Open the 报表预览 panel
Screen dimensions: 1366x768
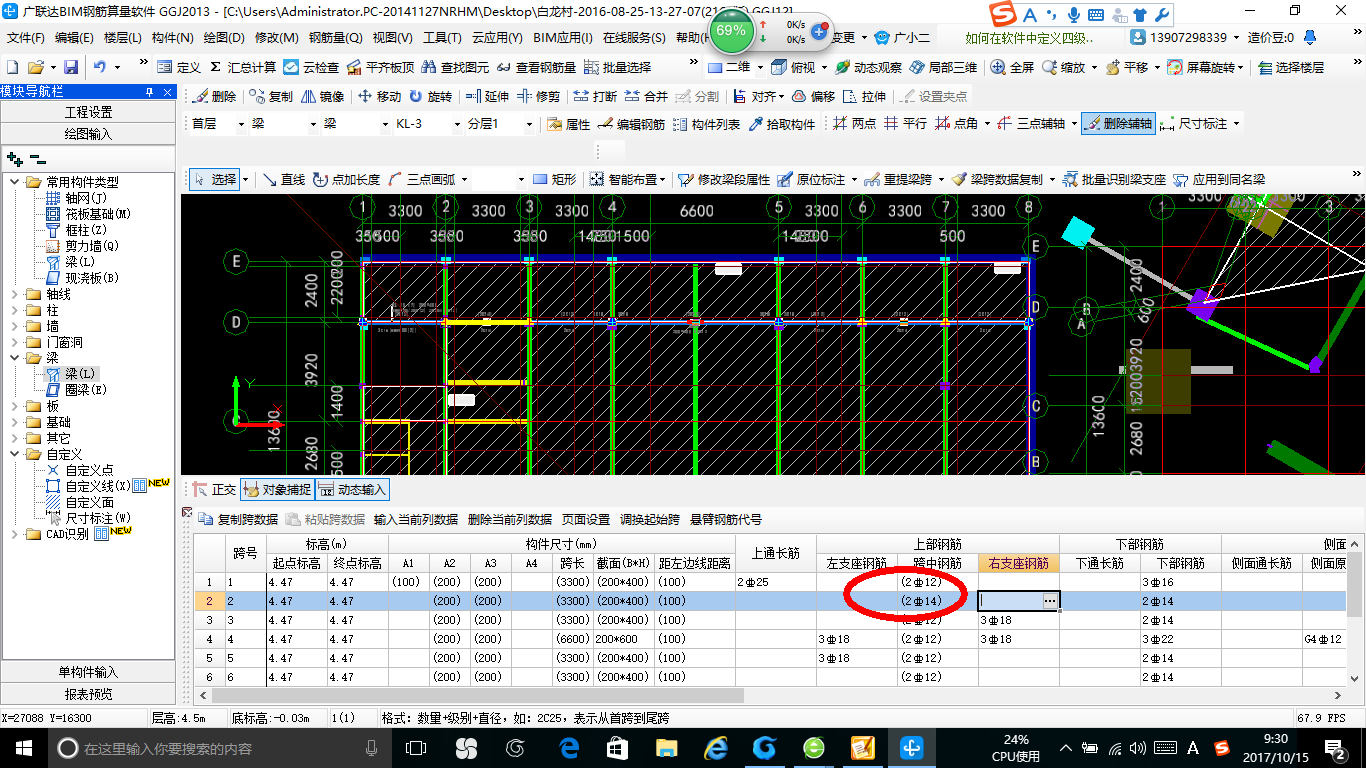[x=88, y=694]
